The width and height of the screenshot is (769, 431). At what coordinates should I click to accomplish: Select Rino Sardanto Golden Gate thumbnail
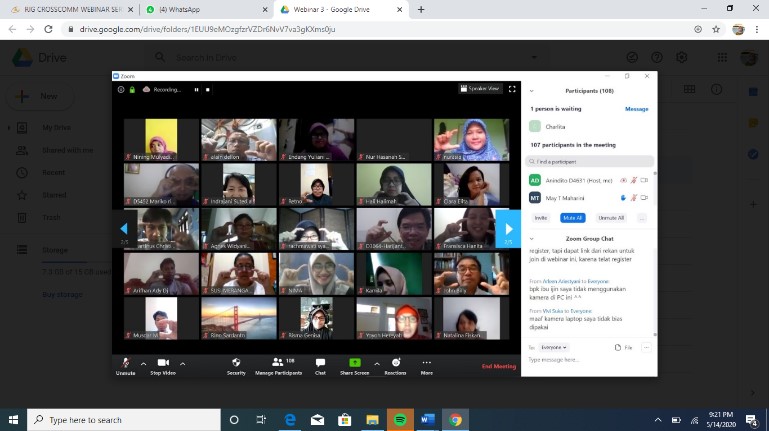click(239, 318)
